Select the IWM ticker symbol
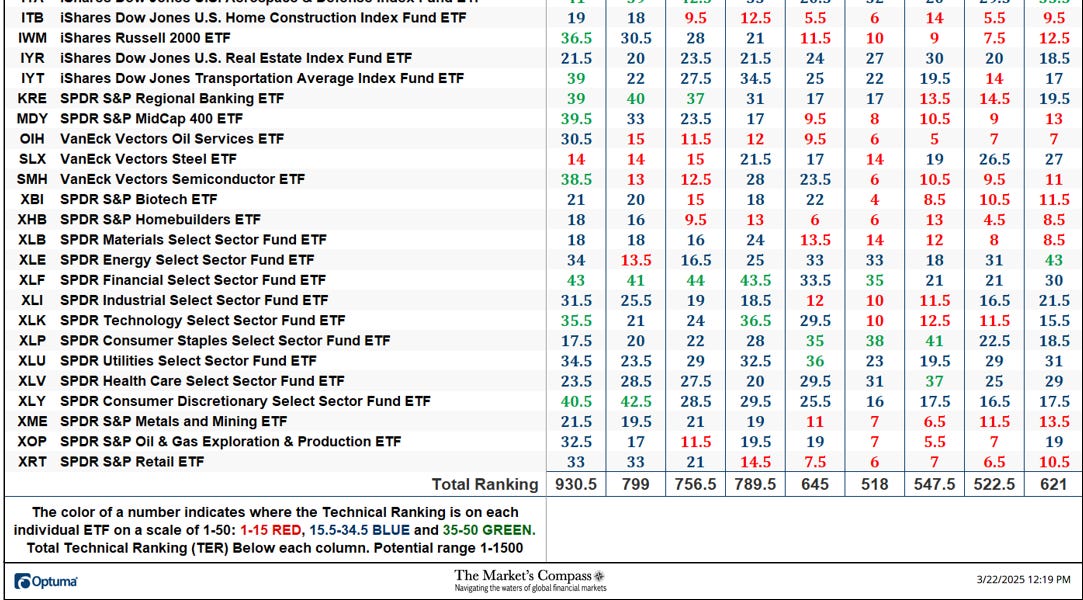Screen dimensions: 1083x600 (x=31, y=38)
